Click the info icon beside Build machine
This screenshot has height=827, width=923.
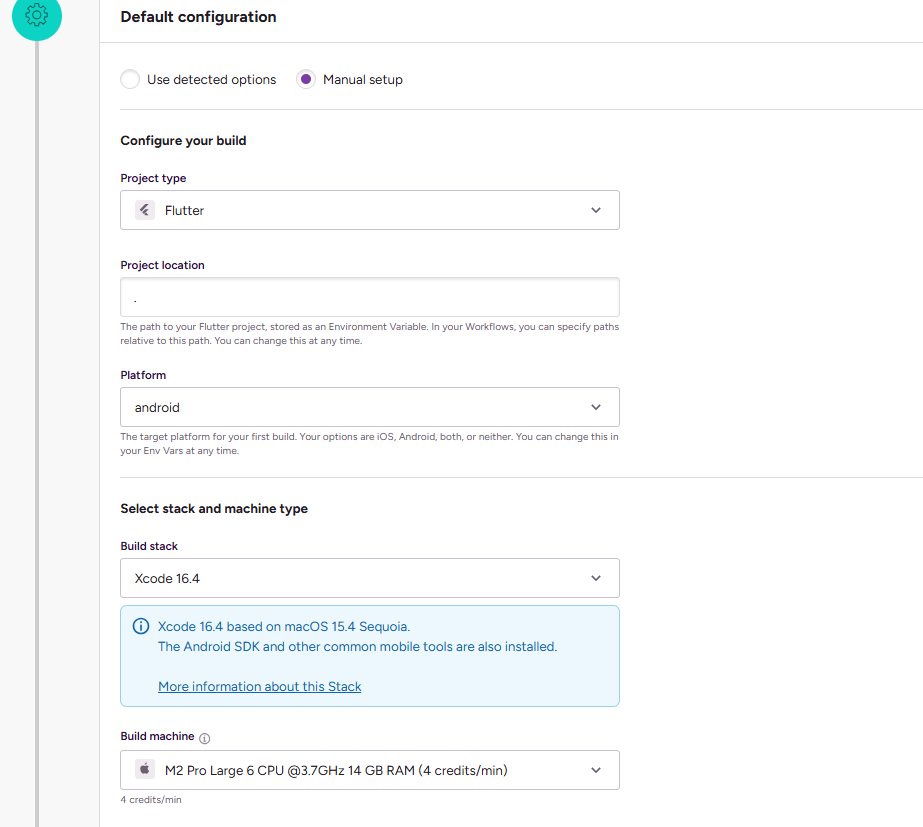pos(205,738)
